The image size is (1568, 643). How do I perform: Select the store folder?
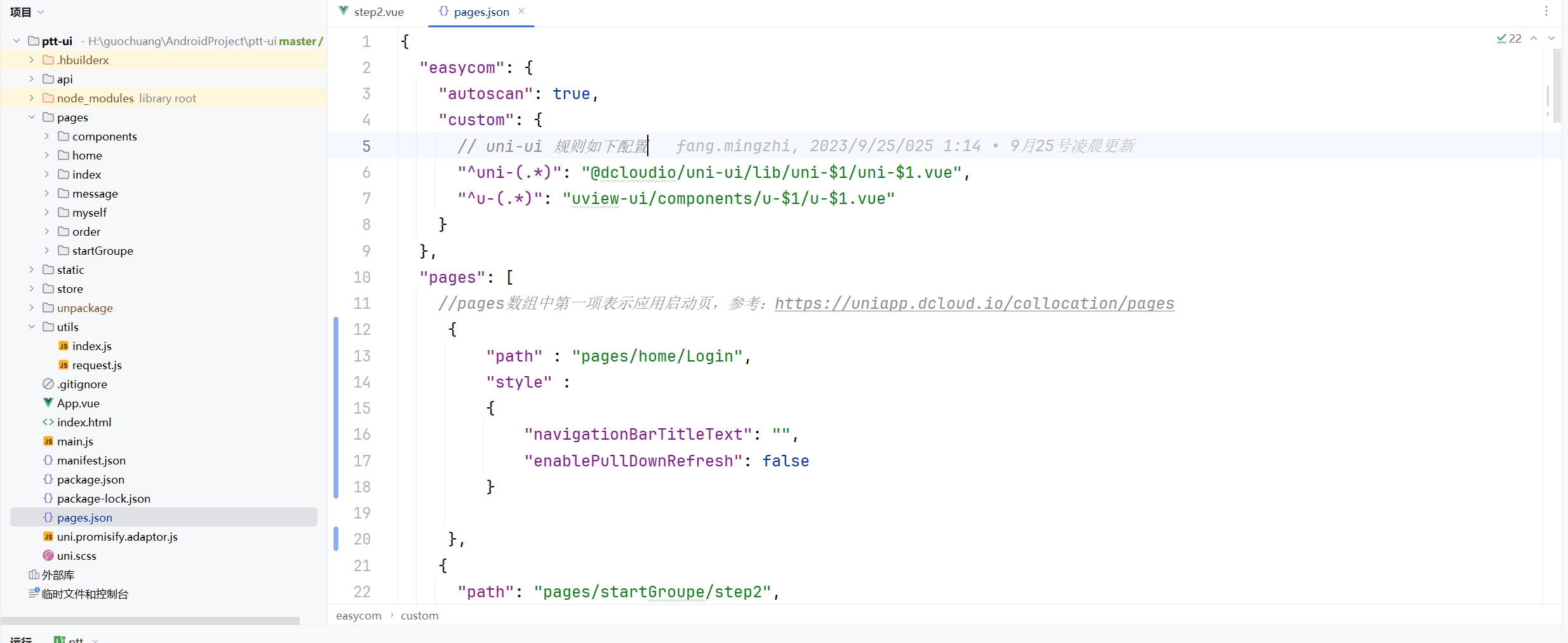pos(70,288)
